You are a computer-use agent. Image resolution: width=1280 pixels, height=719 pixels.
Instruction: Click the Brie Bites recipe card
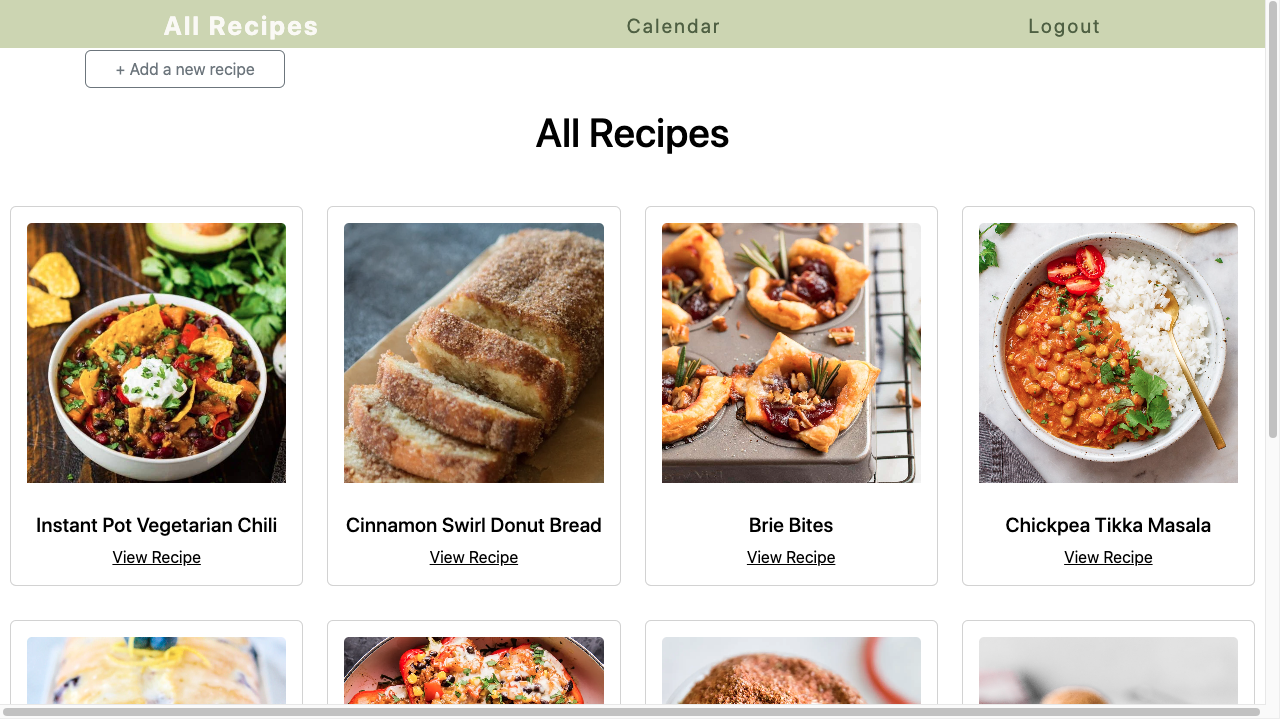pos(791,395)
